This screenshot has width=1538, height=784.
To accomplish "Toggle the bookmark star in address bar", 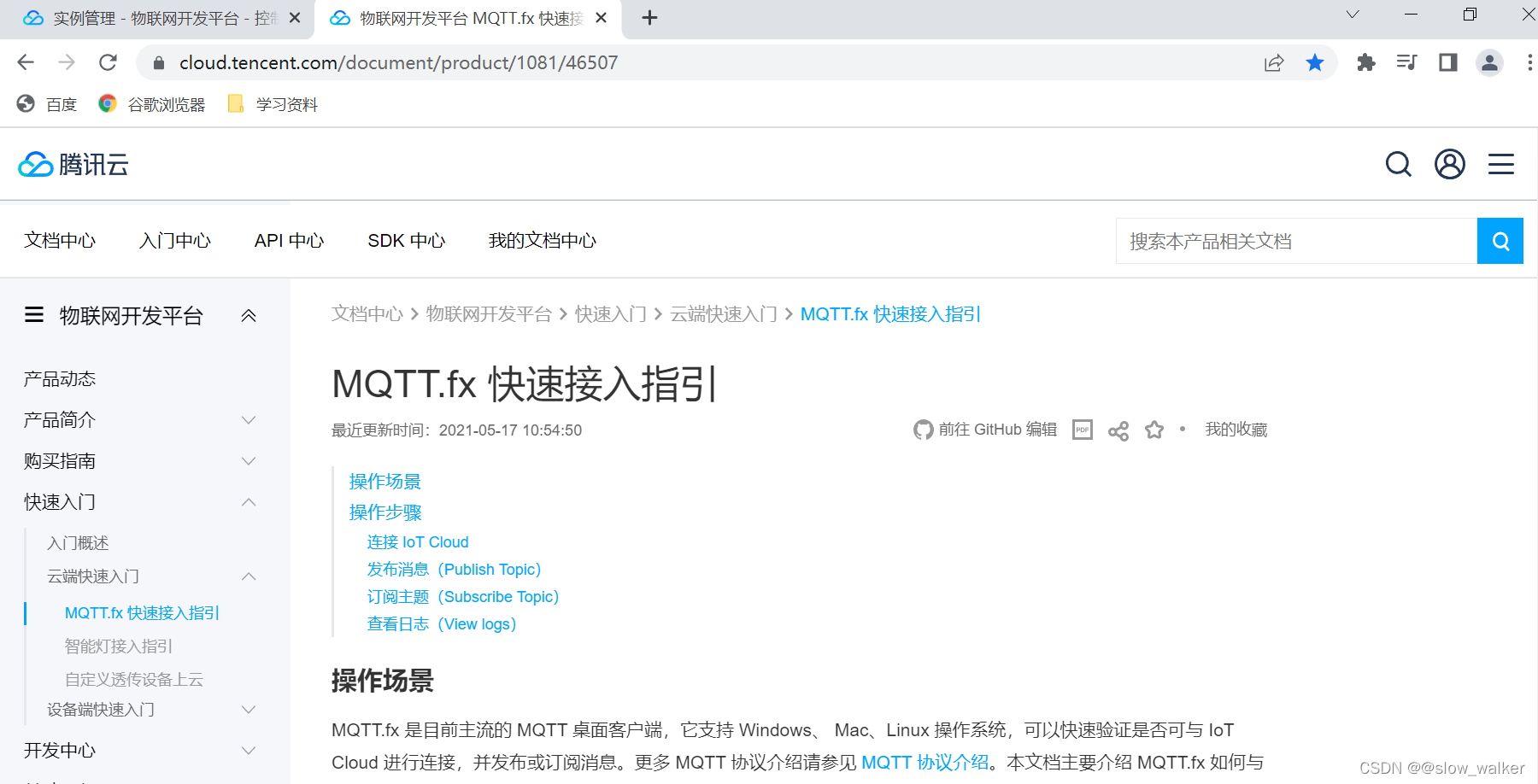I will 1315,62.
